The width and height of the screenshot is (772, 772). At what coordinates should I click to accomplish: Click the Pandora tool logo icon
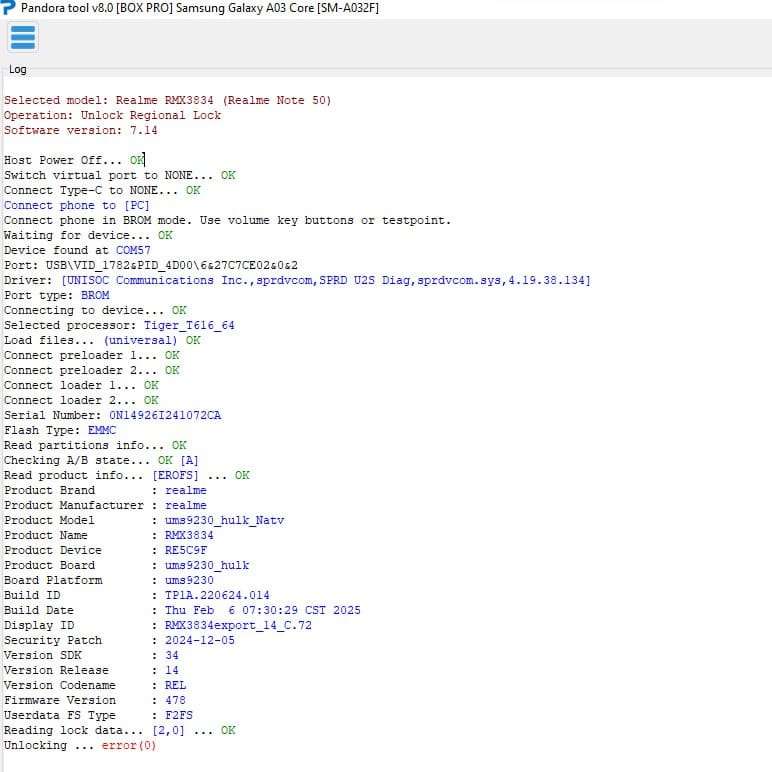pos(8,7)
